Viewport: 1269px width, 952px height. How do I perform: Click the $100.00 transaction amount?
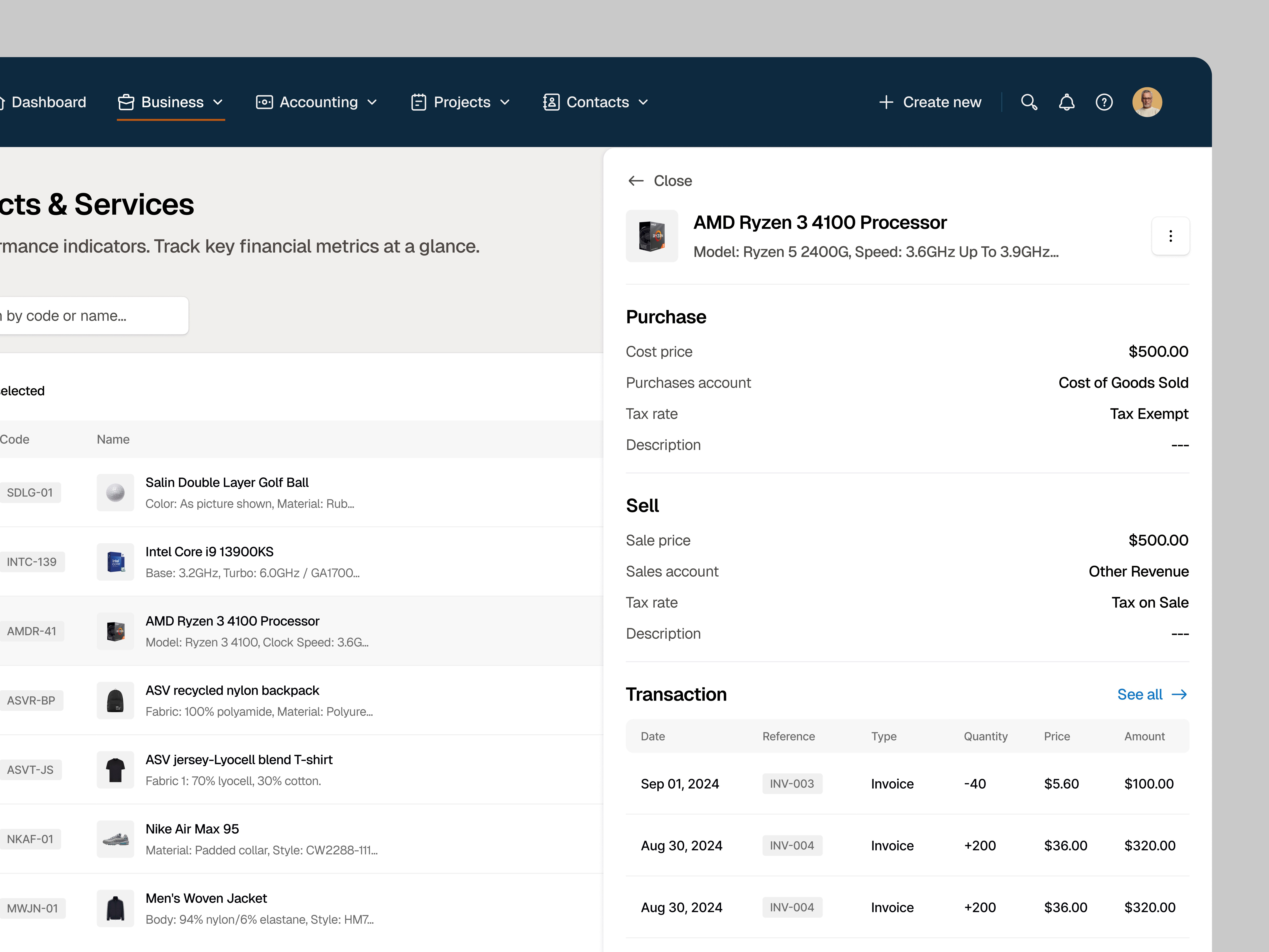pos(1149,784)
